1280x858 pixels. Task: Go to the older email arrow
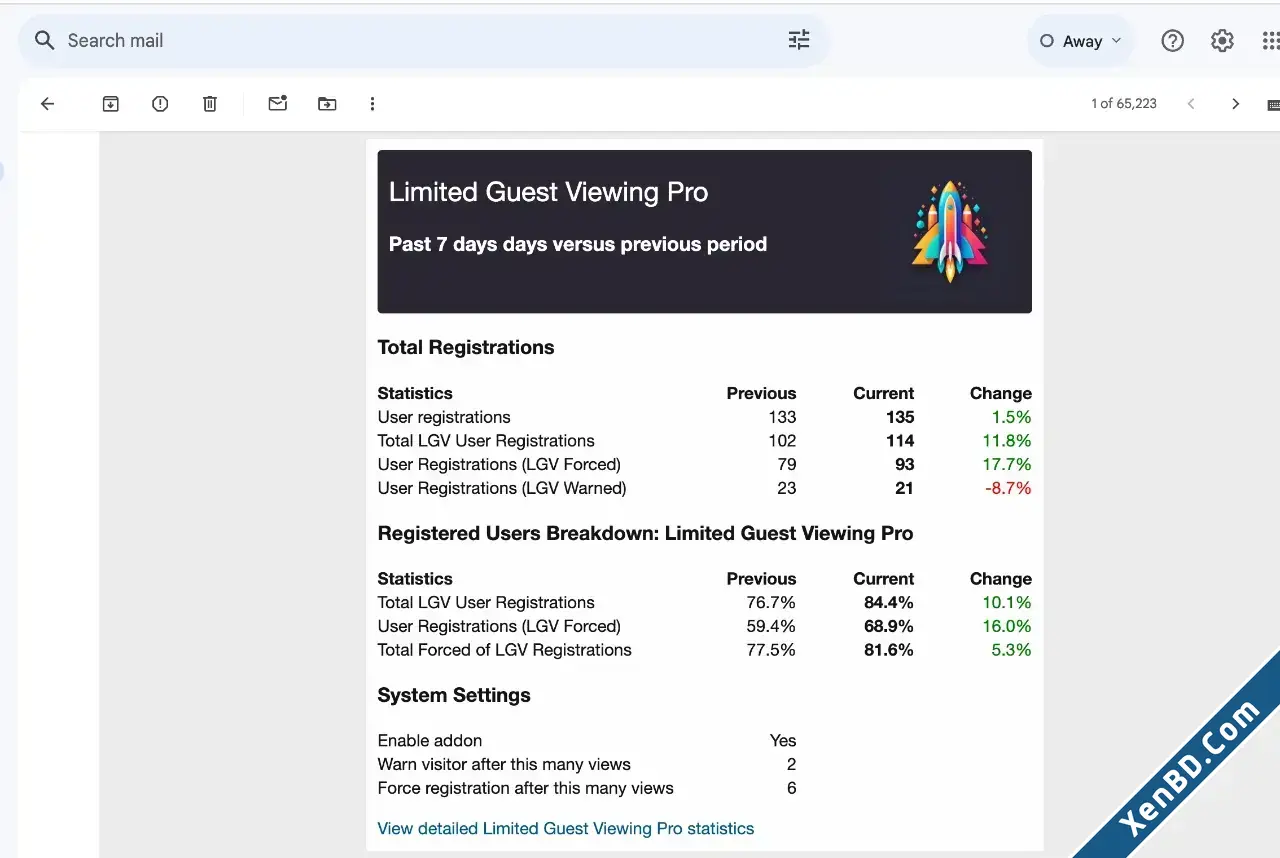1236,104
